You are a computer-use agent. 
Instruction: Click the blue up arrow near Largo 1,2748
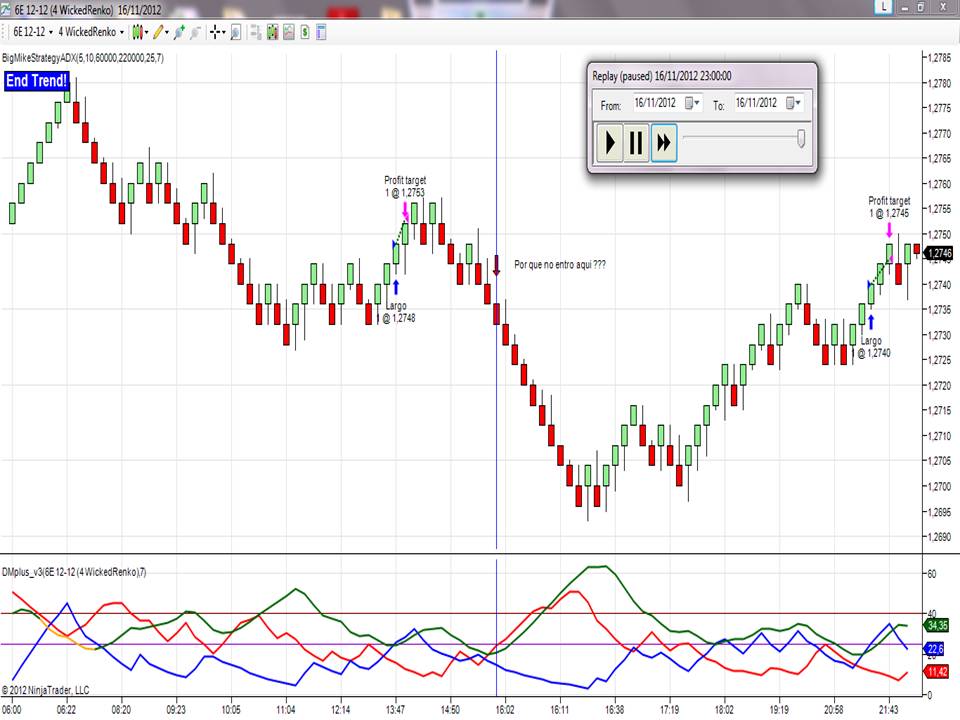[x=396, y=287]
